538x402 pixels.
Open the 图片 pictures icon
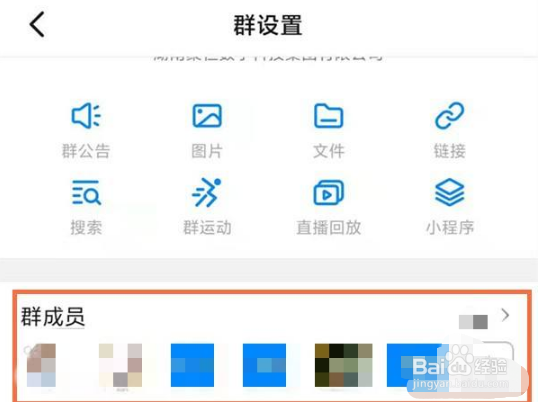pyautogui.click(x=207, y=116)
